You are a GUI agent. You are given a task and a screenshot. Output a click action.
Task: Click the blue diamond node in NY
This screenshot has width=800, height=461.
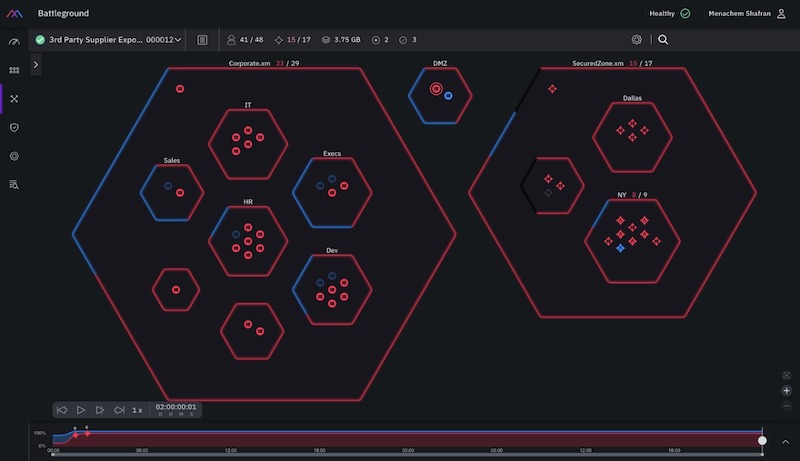(620, 248)
